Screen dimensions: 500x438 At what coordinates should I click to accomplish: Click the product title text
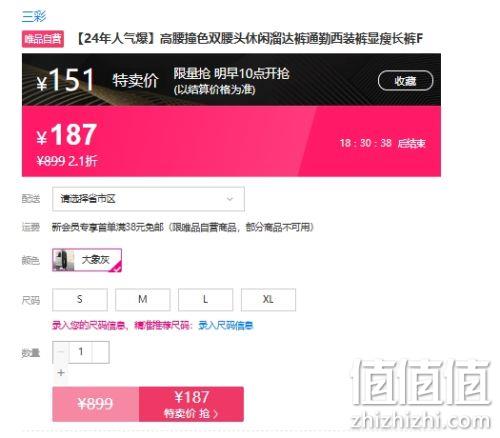coord(250,39)
